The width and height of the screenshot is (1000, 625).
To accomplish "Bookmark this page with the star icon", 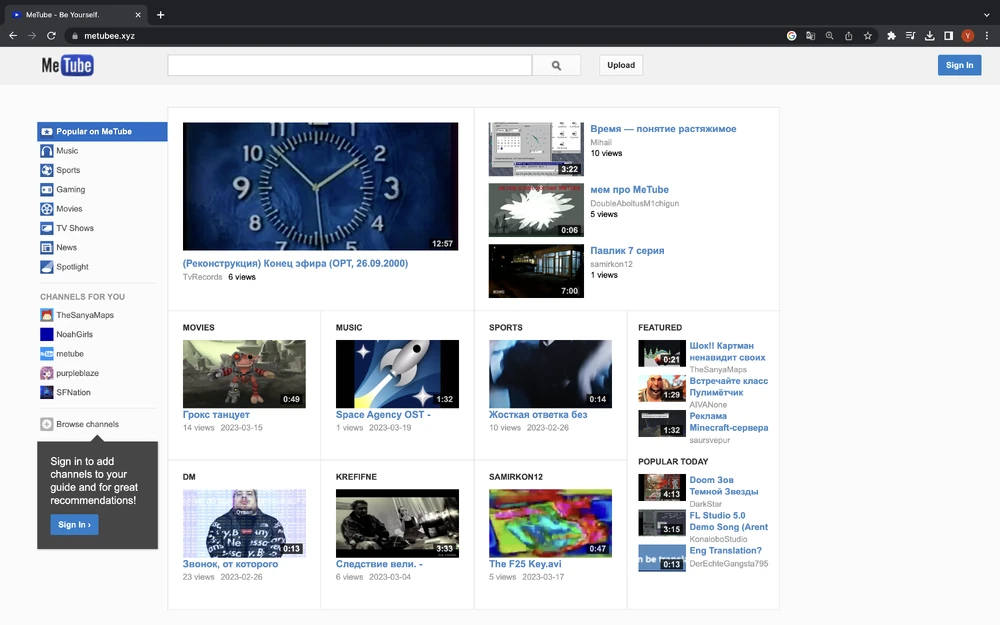I will coord(867,35).
